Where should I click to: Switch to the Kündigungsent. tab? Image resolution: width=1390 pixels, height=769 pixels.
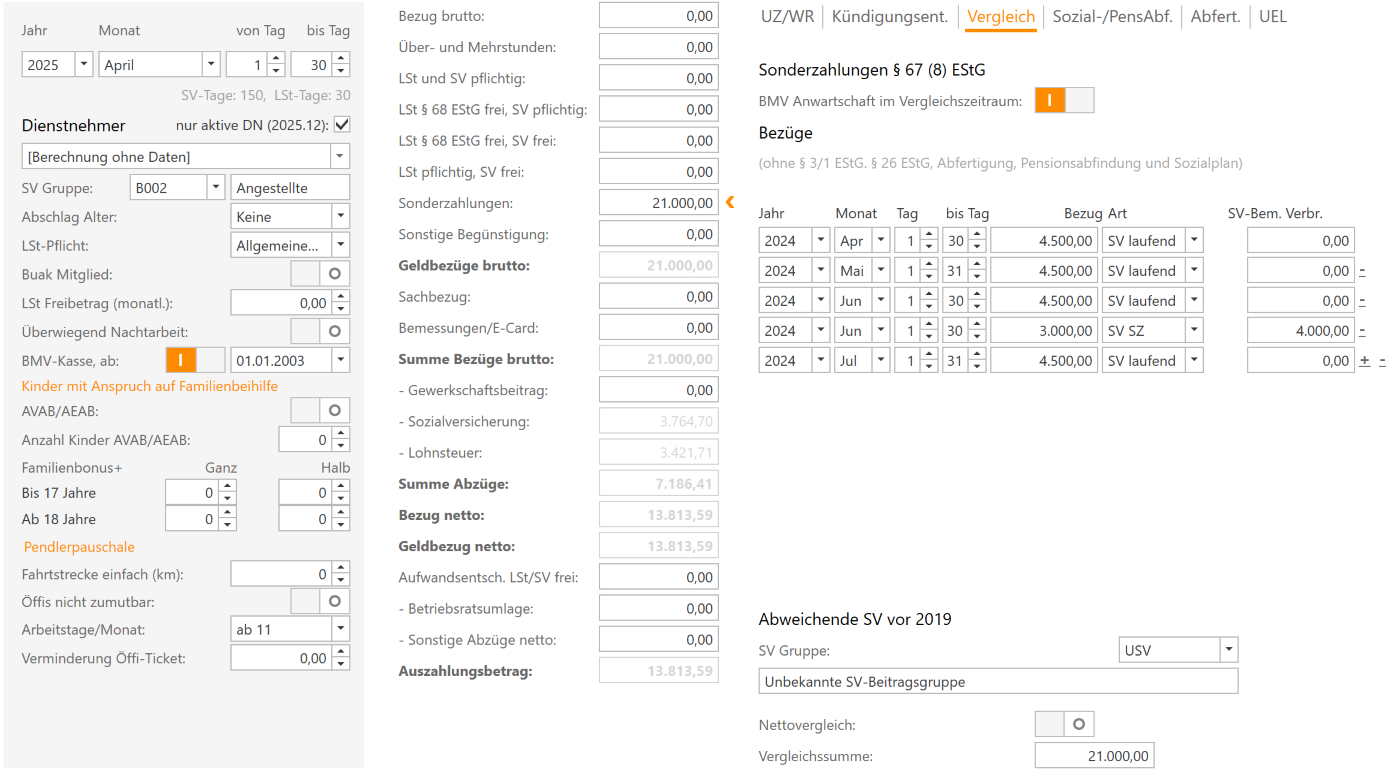(x=889, y=17)
